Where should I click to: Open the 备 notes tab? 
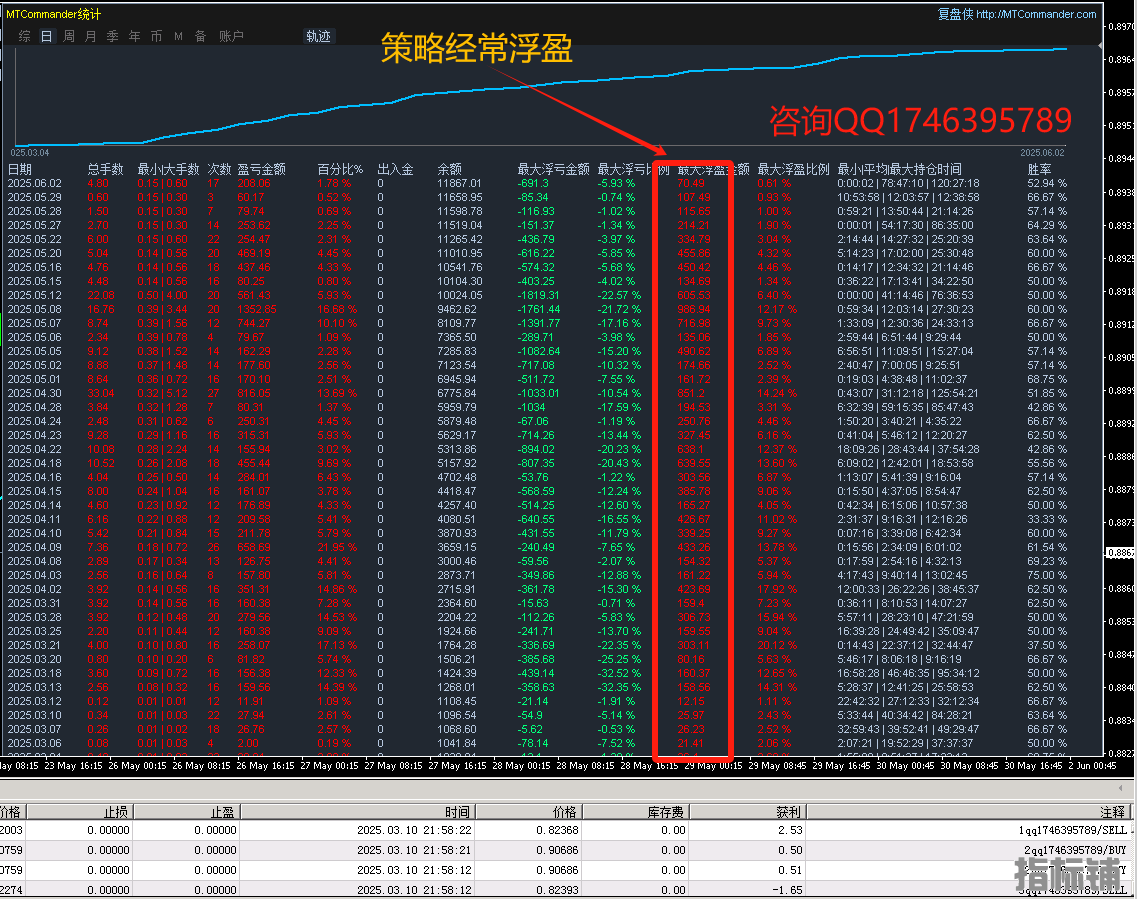[201, 36]
